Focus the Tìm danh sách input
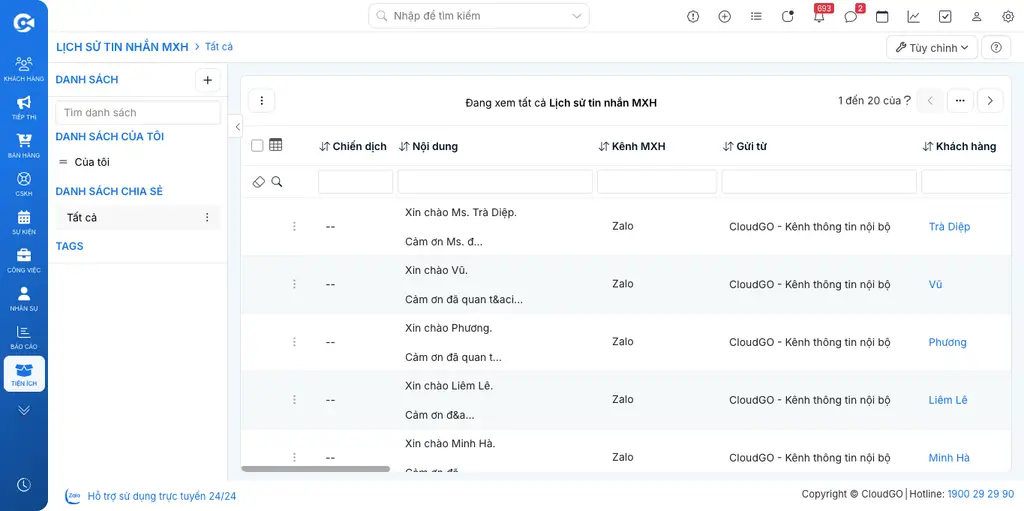Image resolution: width=1024 pixels, height=511 pixels. 138,112
